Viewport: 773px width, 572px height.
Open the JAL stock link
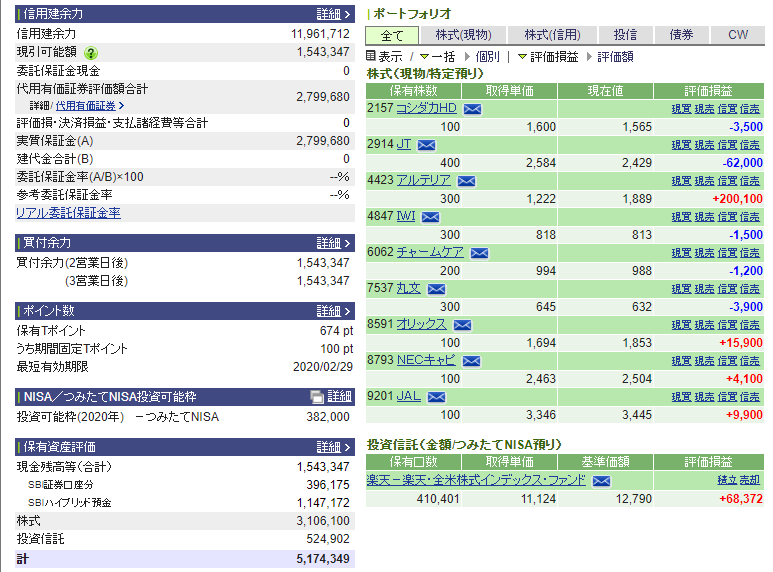coord(409,396)
